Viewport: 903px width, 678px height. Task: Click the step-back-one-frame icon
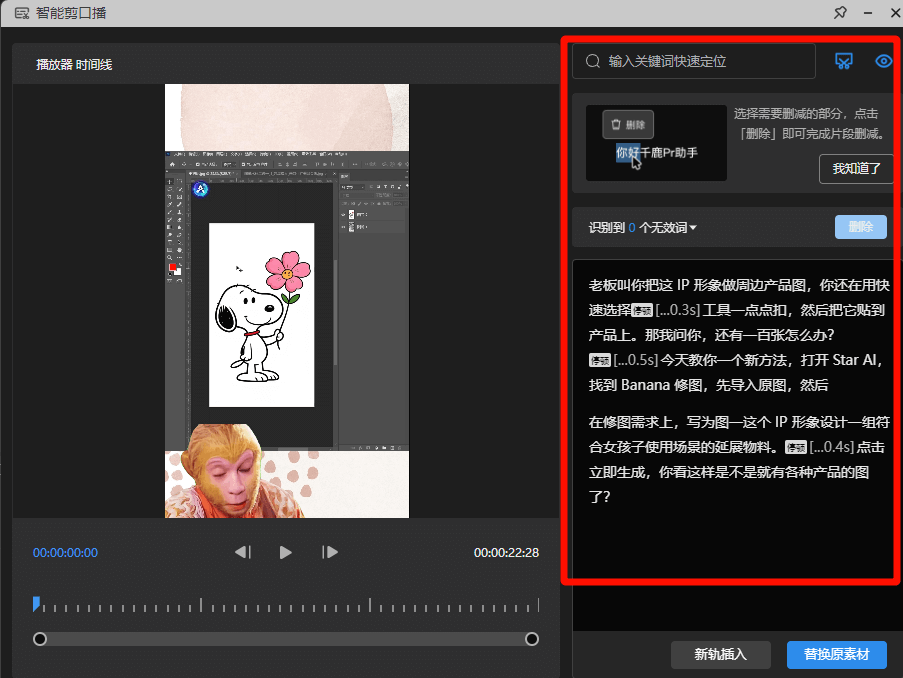241,551
